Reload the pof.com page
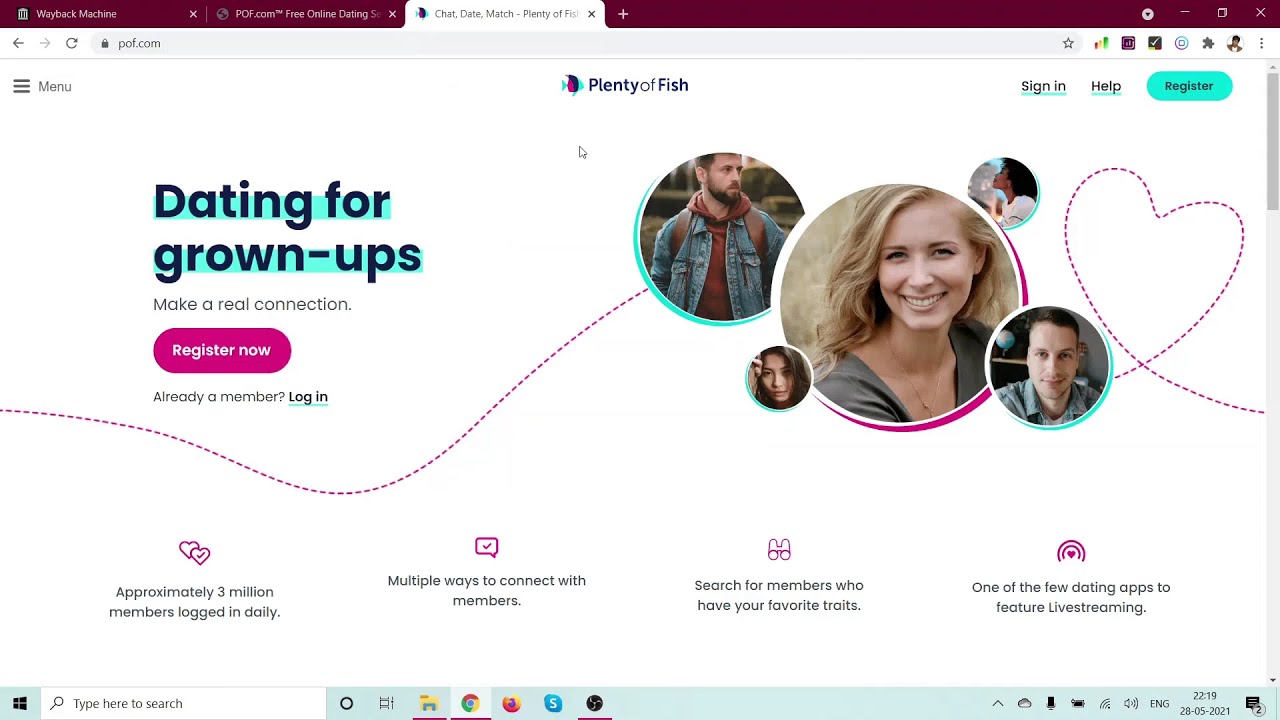This screenshot has height=720, width=1280. [72, 43]
